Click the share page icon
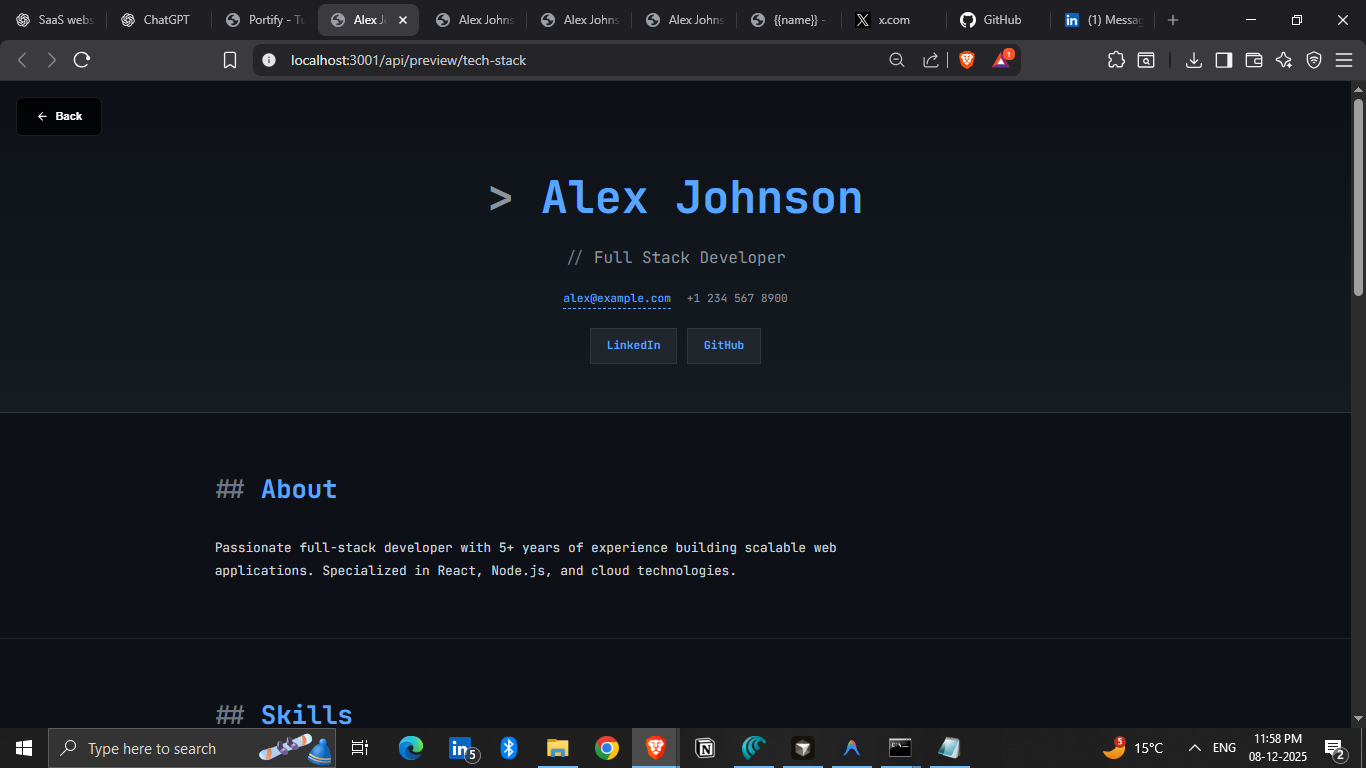The width and height of the screenshot is (1366, 768). (930, 60)
